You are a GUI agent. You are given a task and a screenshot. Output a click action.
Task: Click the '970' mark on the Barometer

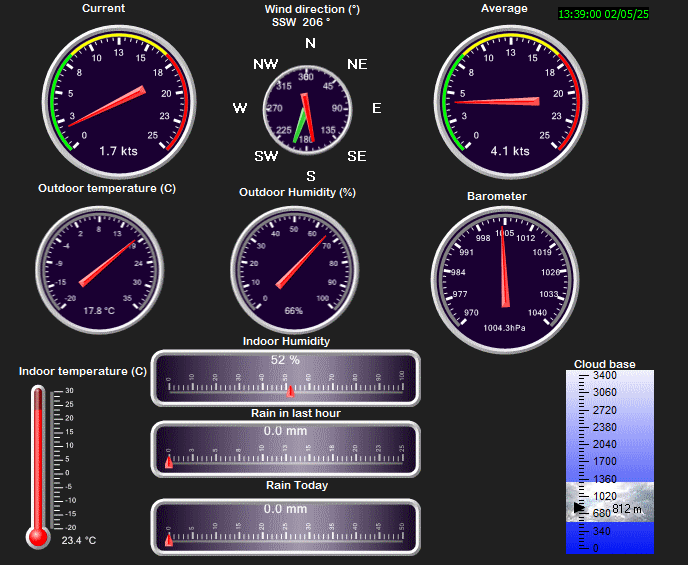[x=471, y=313]
